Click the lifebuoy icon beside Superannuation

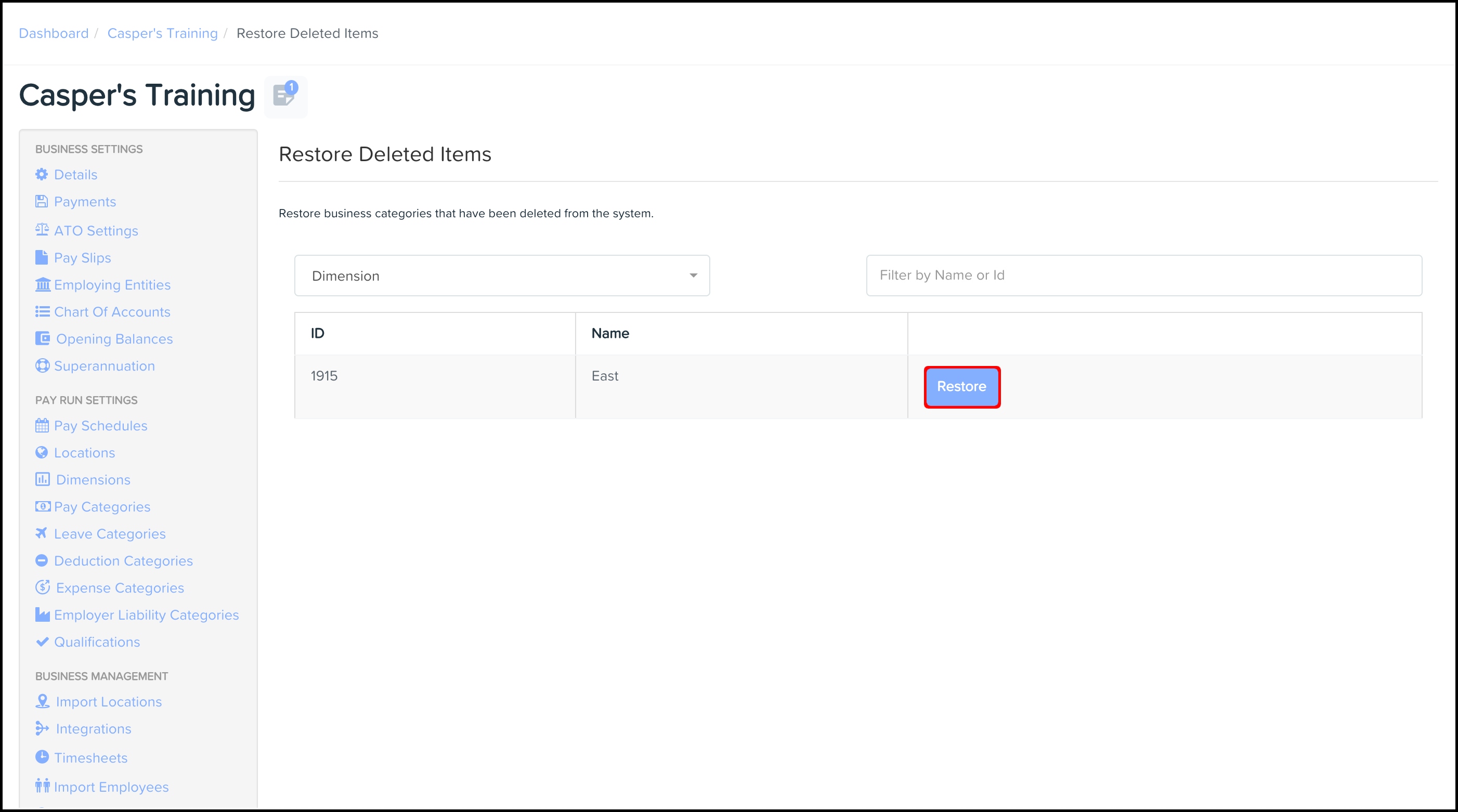pyautogui.click(x=42, y=365)
